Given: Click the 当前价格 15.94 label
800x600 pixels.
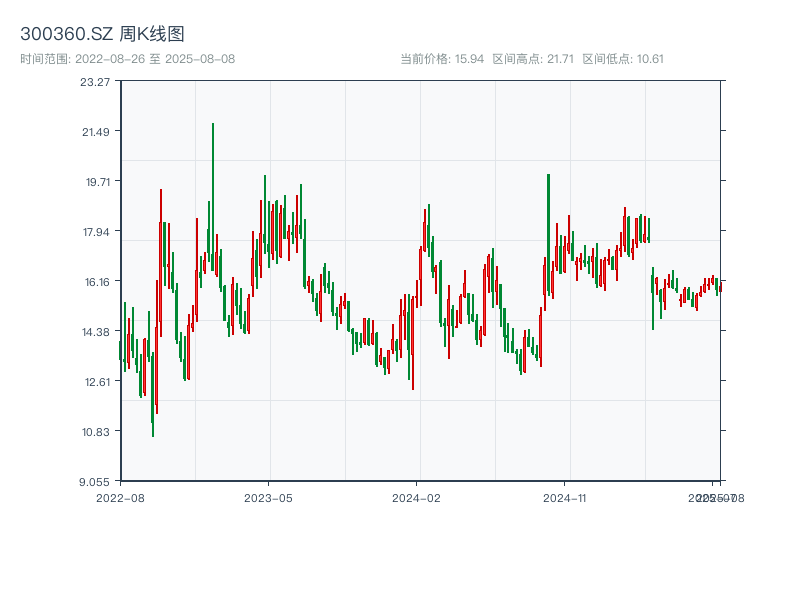Looking at the screenshot, I should point(441,59).
